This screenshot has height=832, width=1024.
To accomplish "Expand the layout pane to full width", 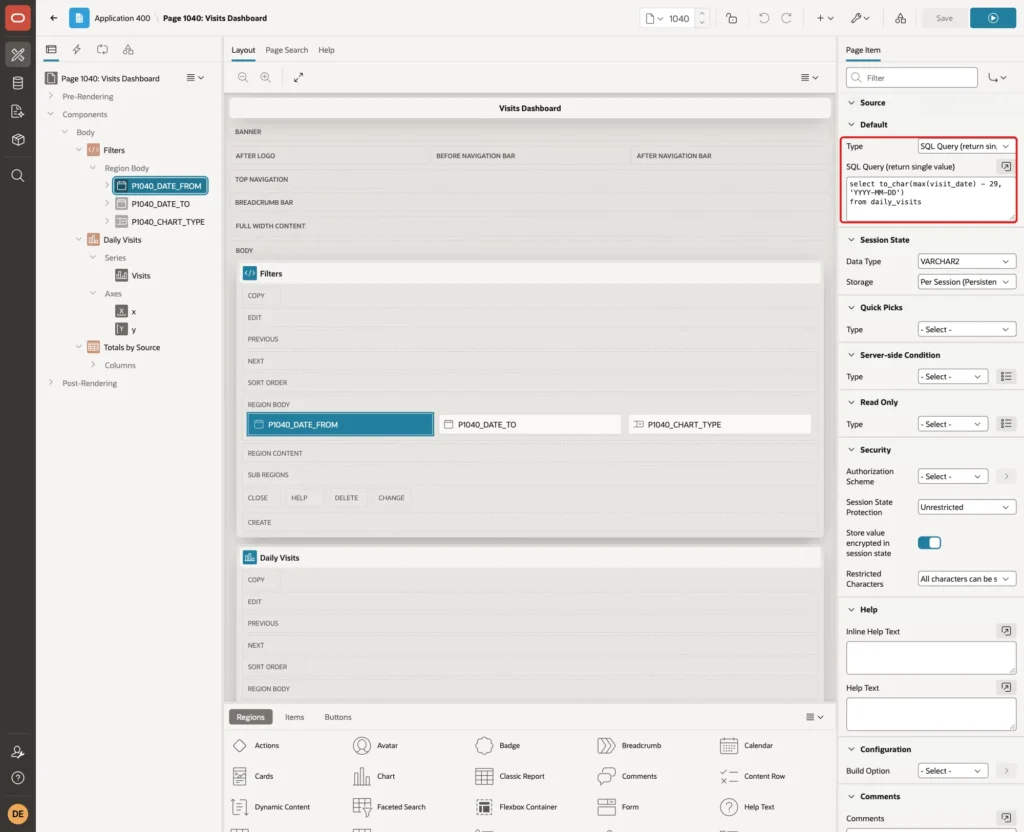I will pos(298,77).
